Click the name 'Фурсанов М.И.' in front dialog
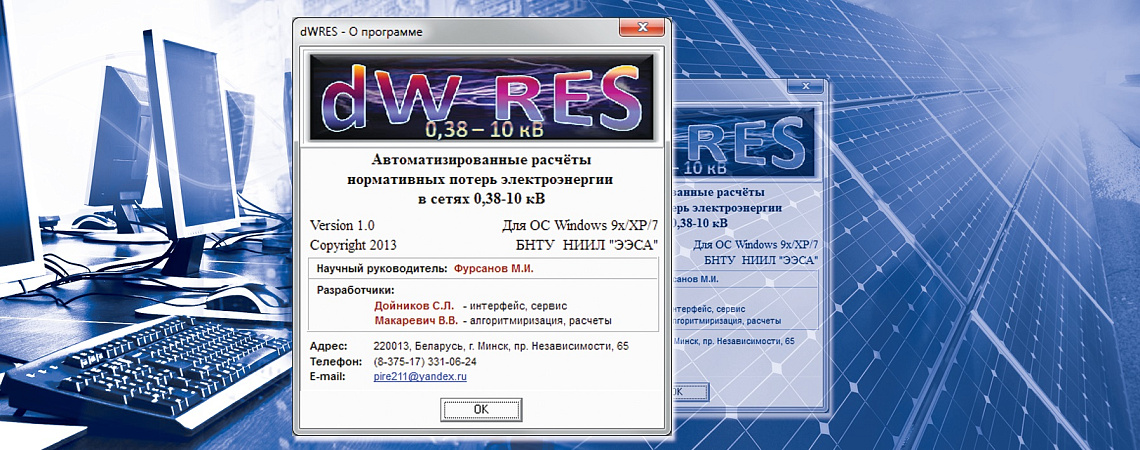Image resolution: width=1140 pixels, height=450 pixels. point(494,269)
